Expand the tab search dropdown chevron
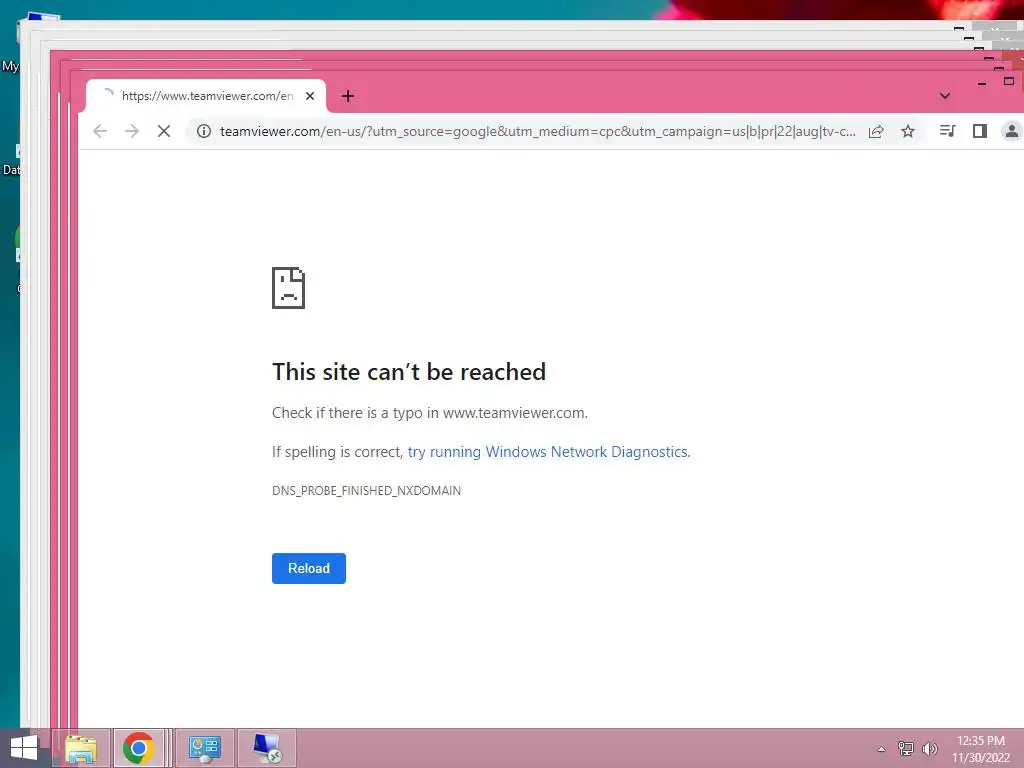1024x768 pixels. 944,96
